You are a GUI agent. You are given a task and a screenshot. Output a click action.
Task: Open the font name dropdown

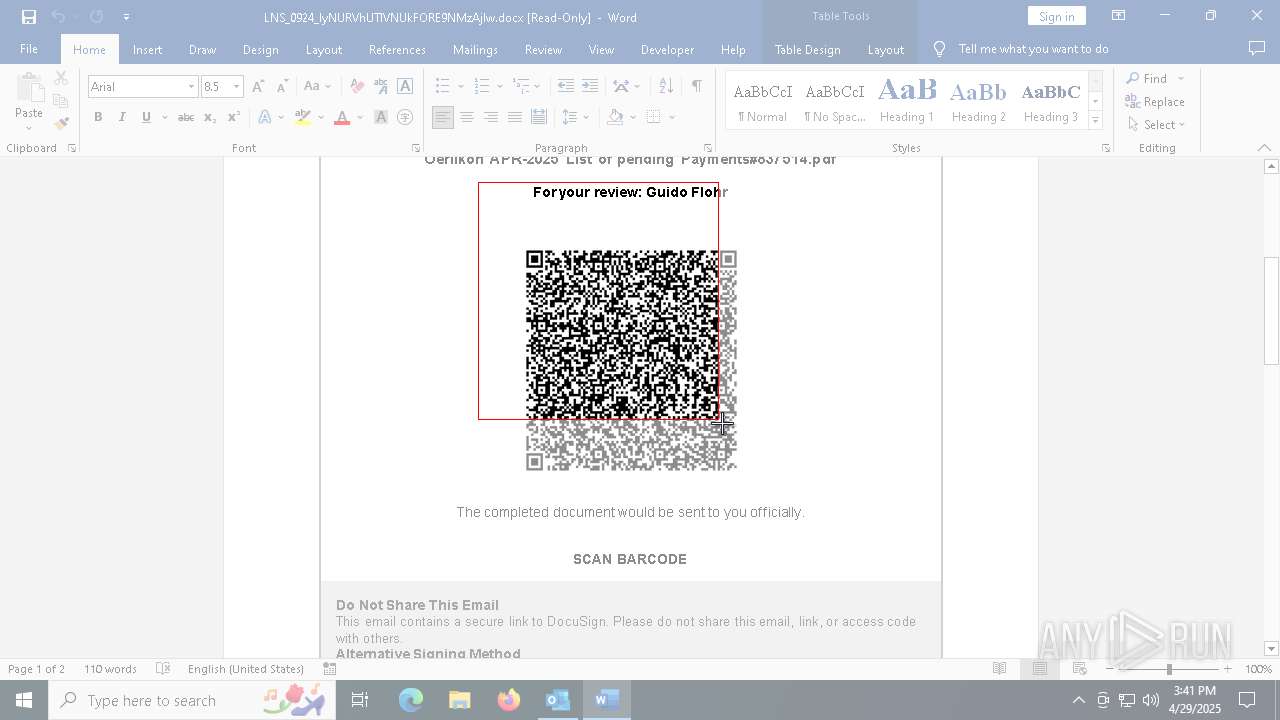click(191, 87)
